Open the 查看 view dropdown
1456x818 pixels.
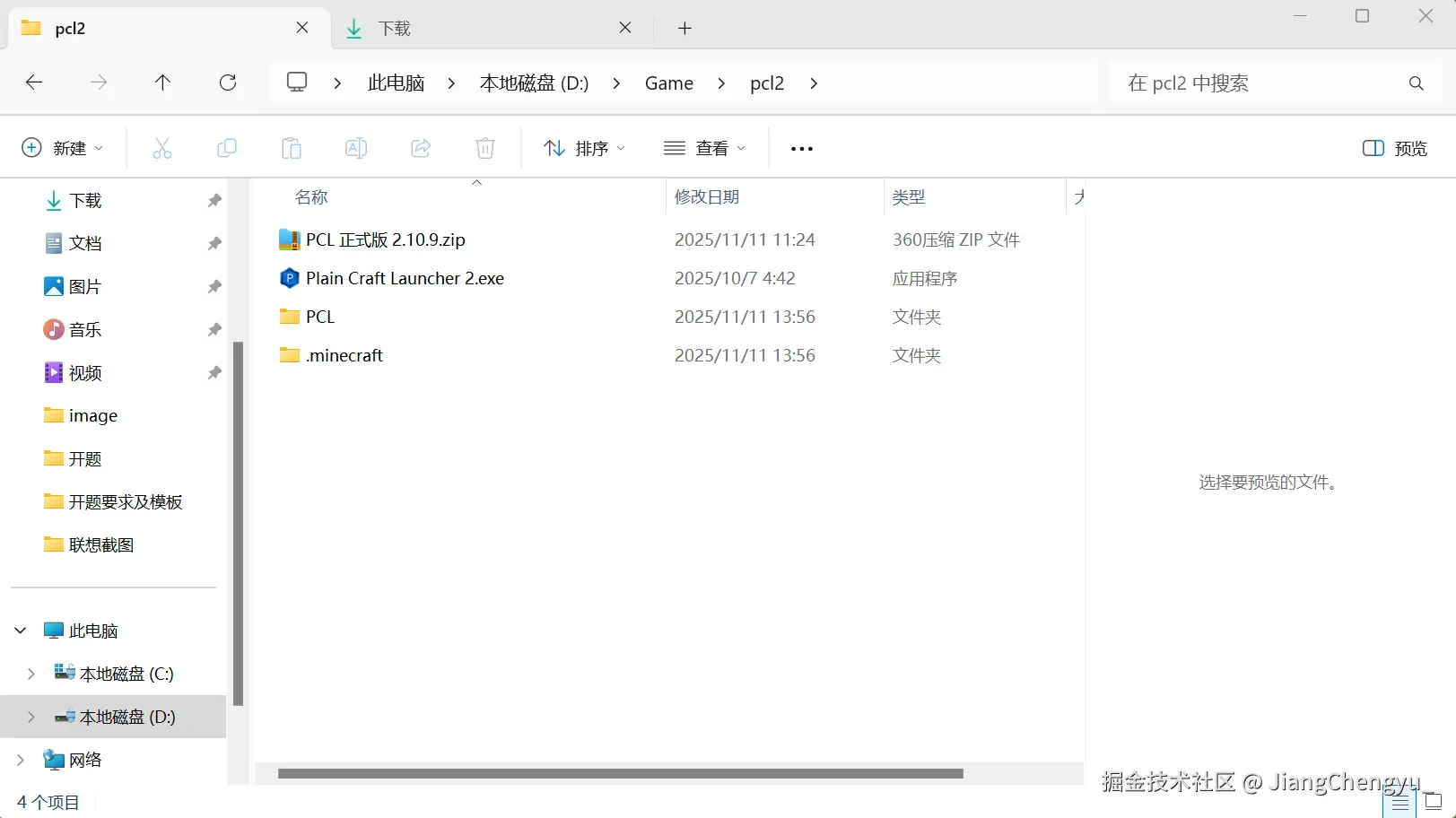[705, 148]
